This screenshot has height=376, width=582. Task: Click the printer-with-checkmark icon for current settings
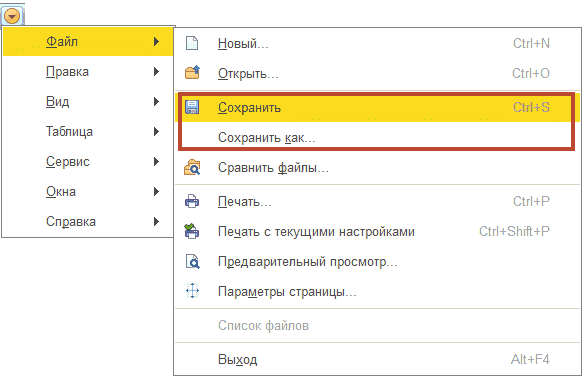(x=192, y=231)
